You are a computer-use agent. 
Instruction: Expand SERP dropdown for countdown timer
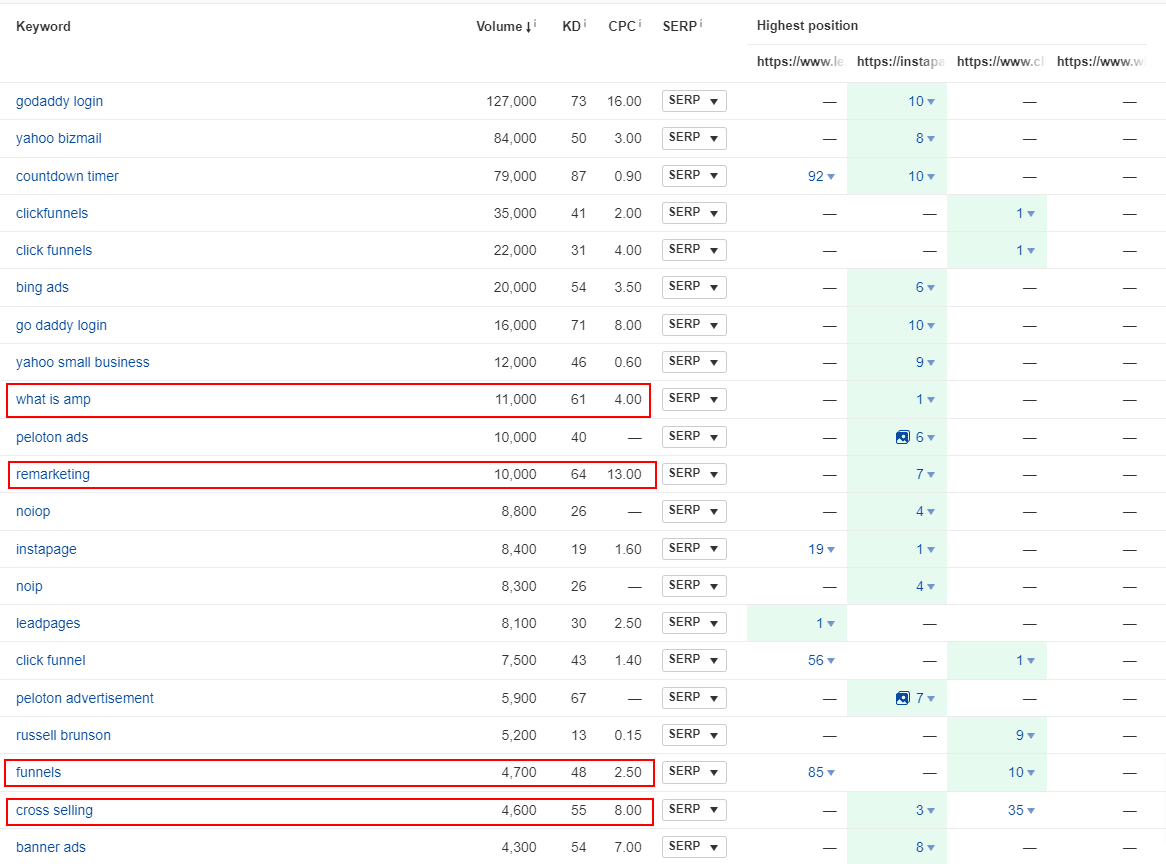pyautogui.click(x=694, y=175)
